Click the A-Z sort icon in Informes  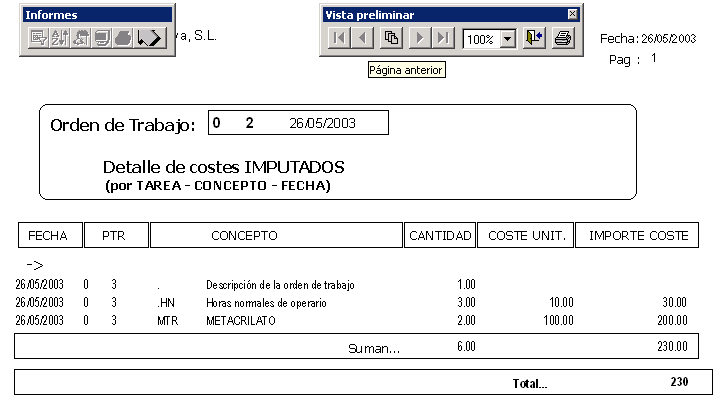[x=58, y=39]
